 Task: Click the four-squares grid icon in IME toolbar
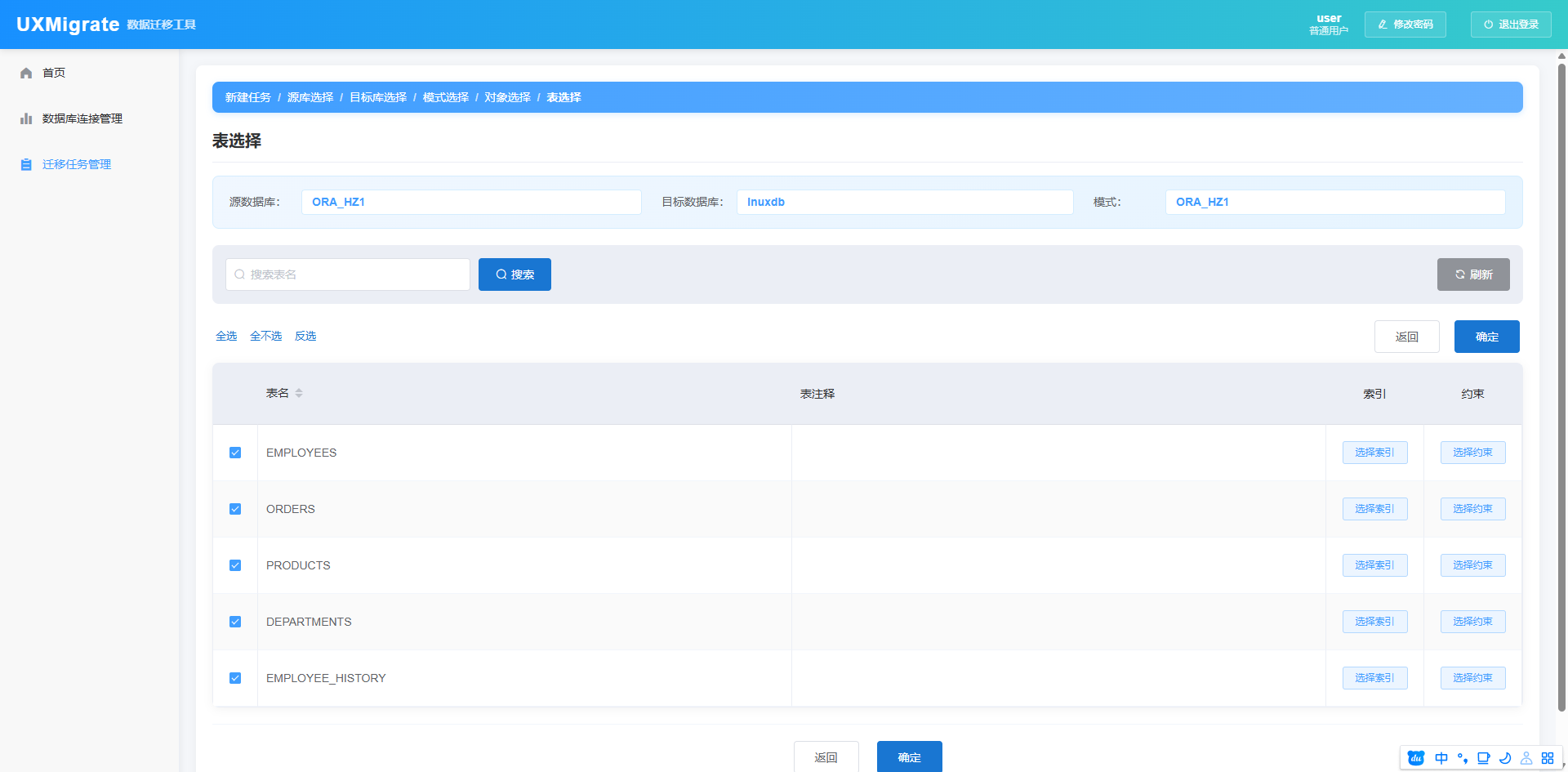(x=1547, y=758)
